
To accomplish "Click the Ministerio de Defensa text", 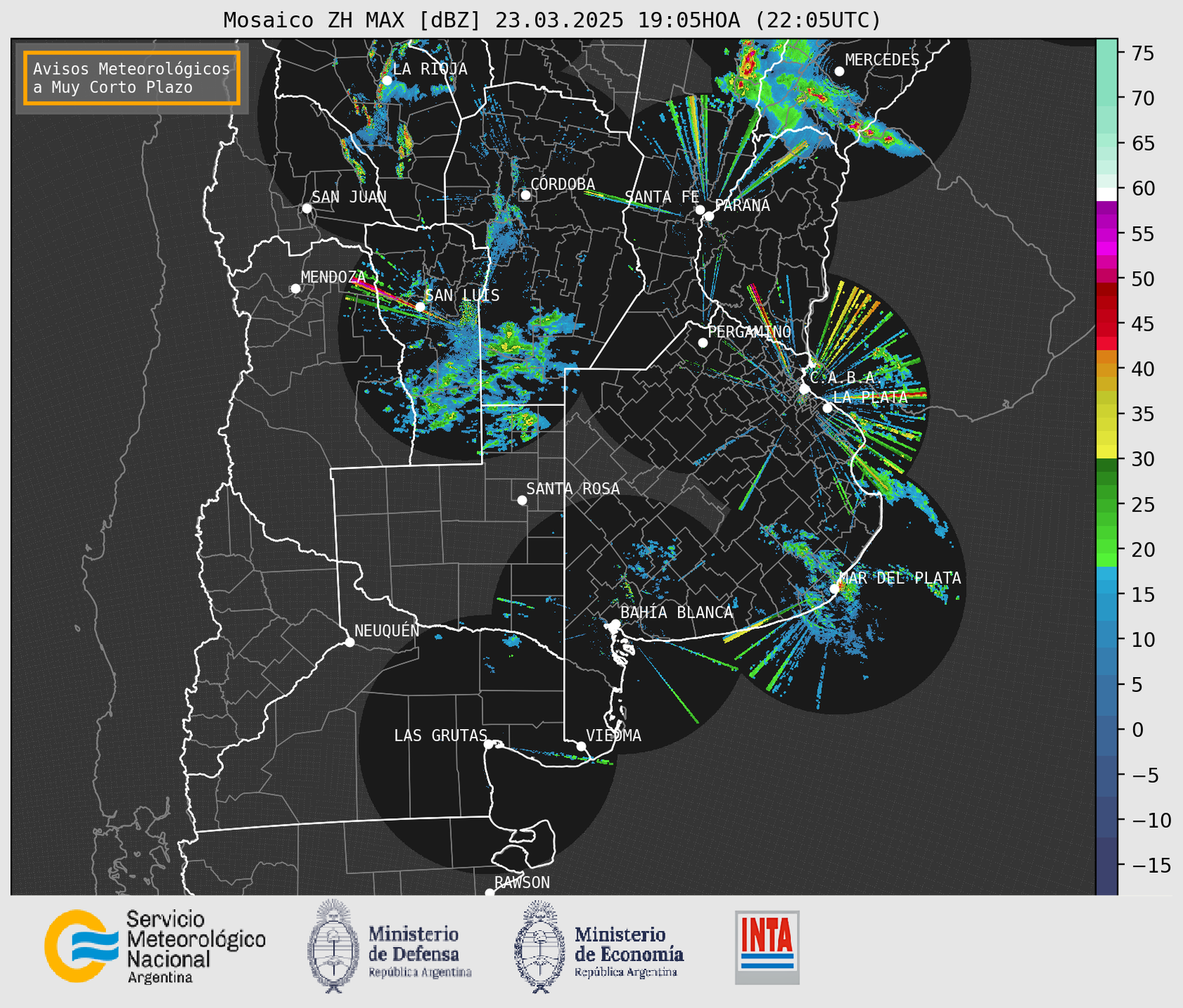I will (420, 951).
